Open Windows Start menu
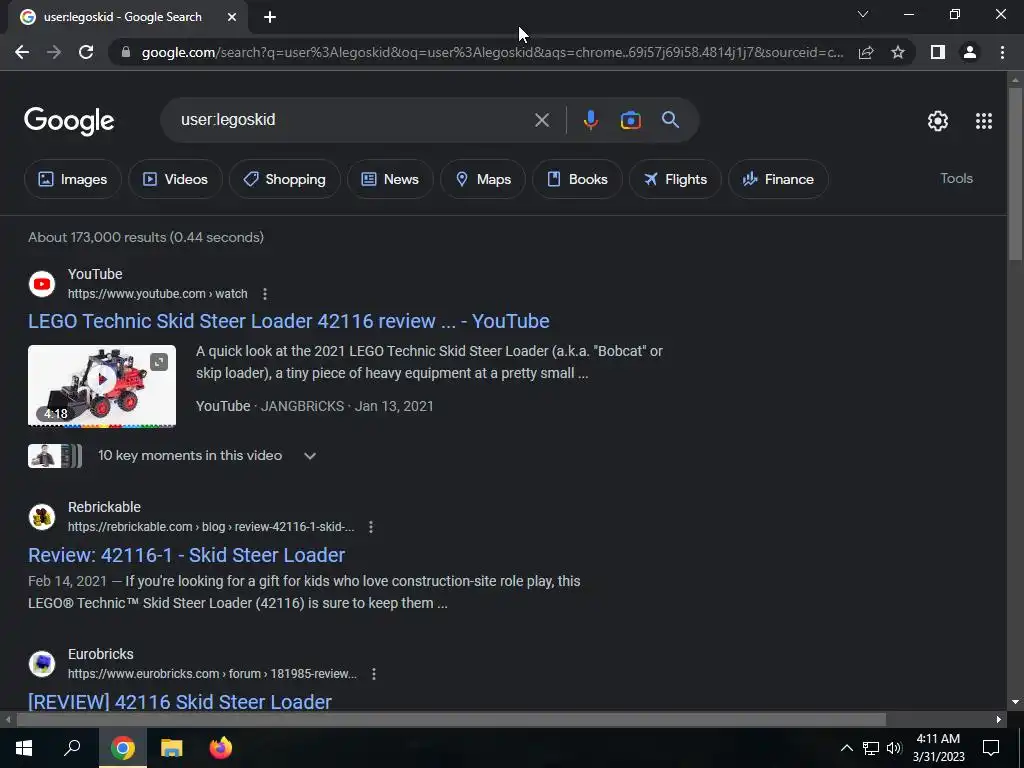Viewport: 1024px width, 768px height. pyautogui.click(x=24, y=748)
